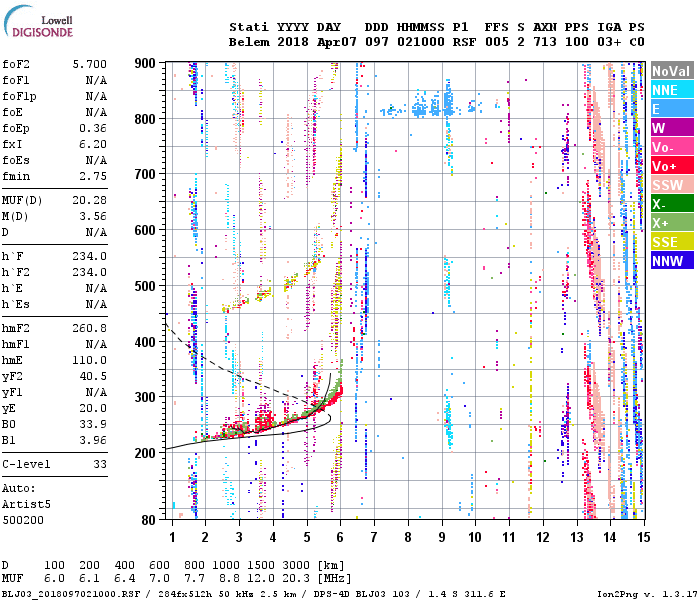
Task: Select the SSE legend swatch
Action: click(x=672, y=242)
